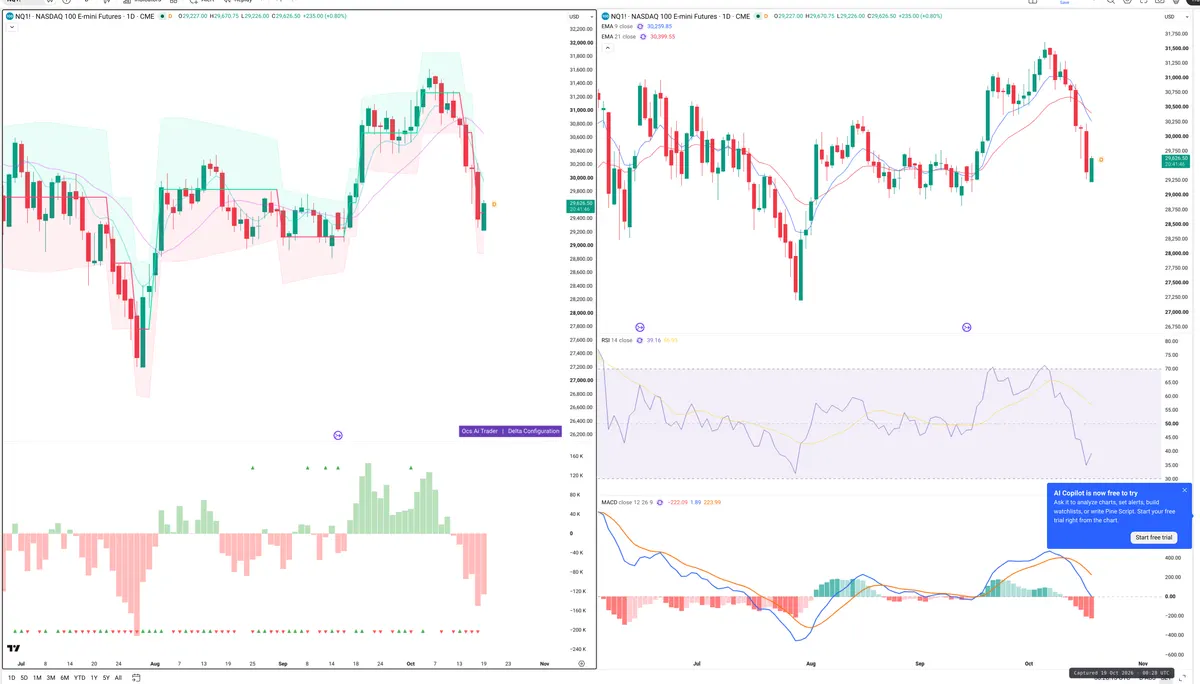This screenshot has width=1200, height=684.
Task: Close the AI Copilot notification
Action: pos(1185,490)
